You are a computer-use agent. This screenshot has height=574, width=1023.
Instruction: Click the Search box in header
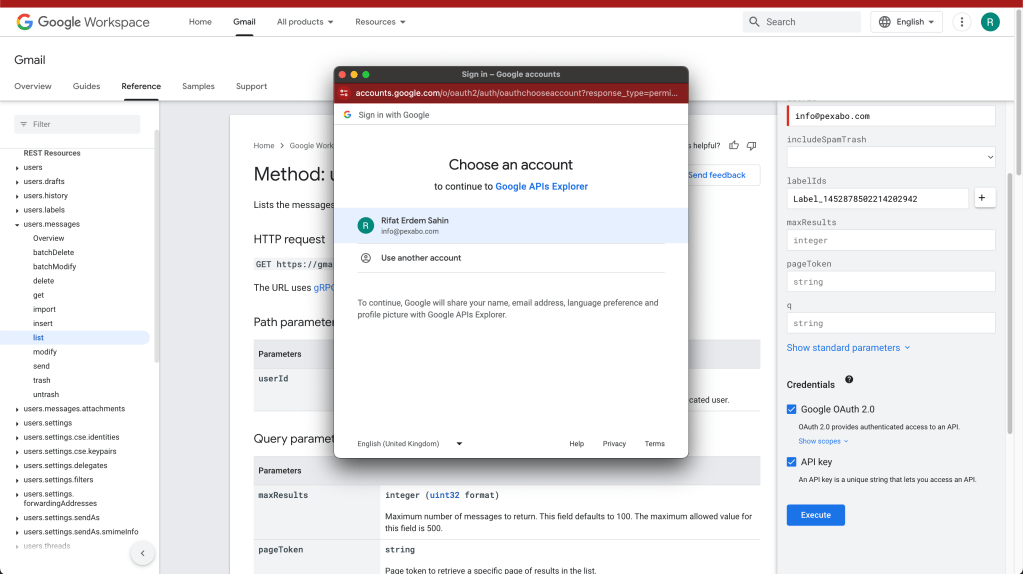click(x=802, y=22)
